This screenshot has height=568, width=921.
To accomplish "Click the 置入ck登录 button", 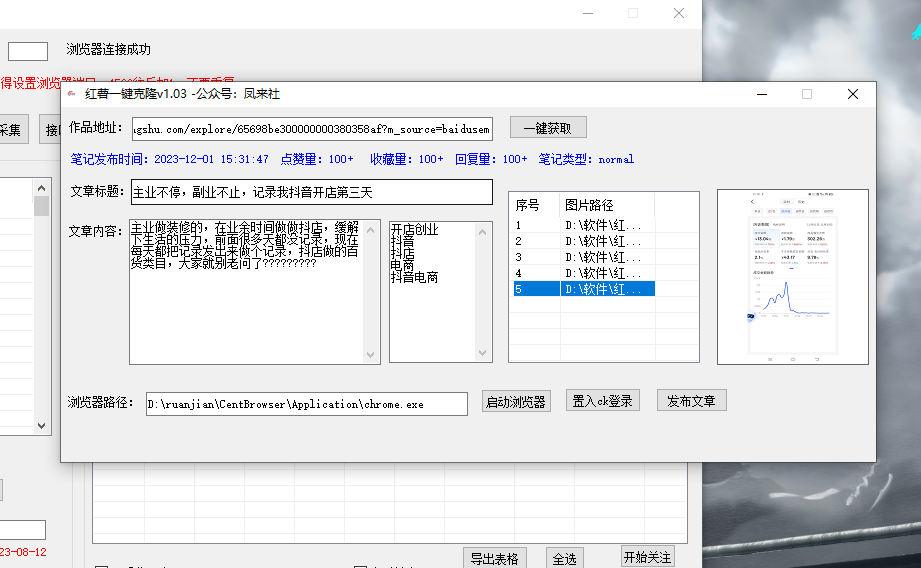I will (x=602, y=401).
